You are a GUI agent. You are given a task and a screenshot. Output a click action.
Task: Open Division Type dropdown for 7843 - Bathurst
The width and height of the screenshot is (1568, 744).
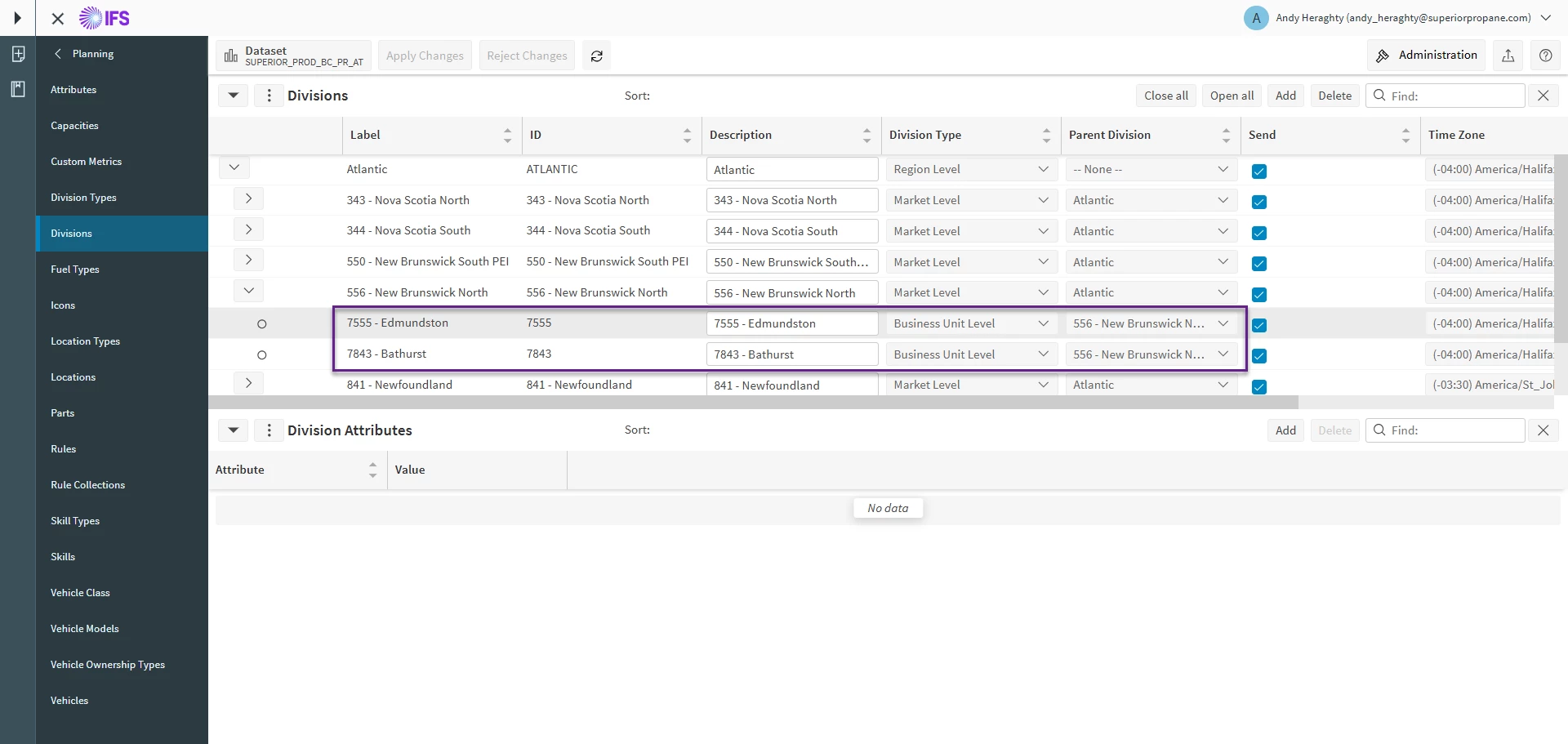point(971,354)
